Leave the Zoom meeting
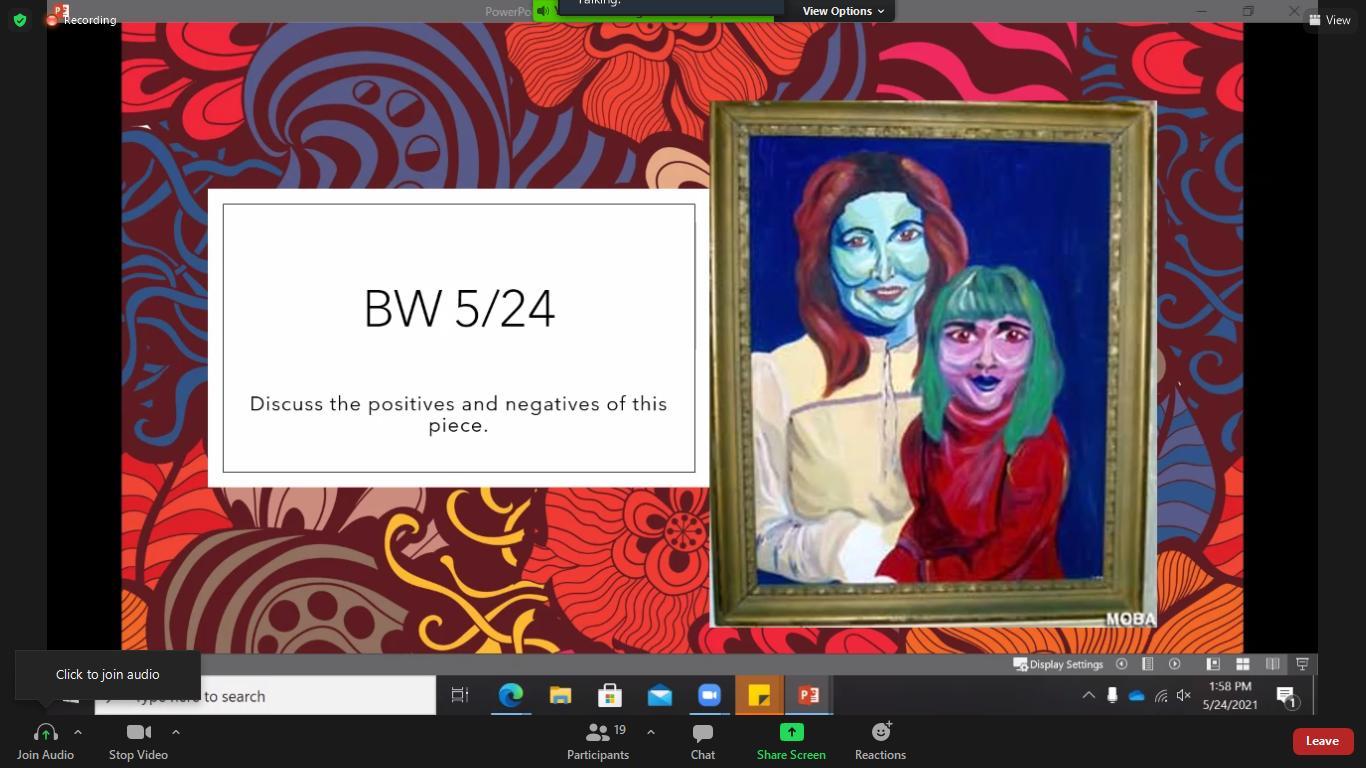This screenshot has width=1366, height=768. click(x=1322, y=741)
